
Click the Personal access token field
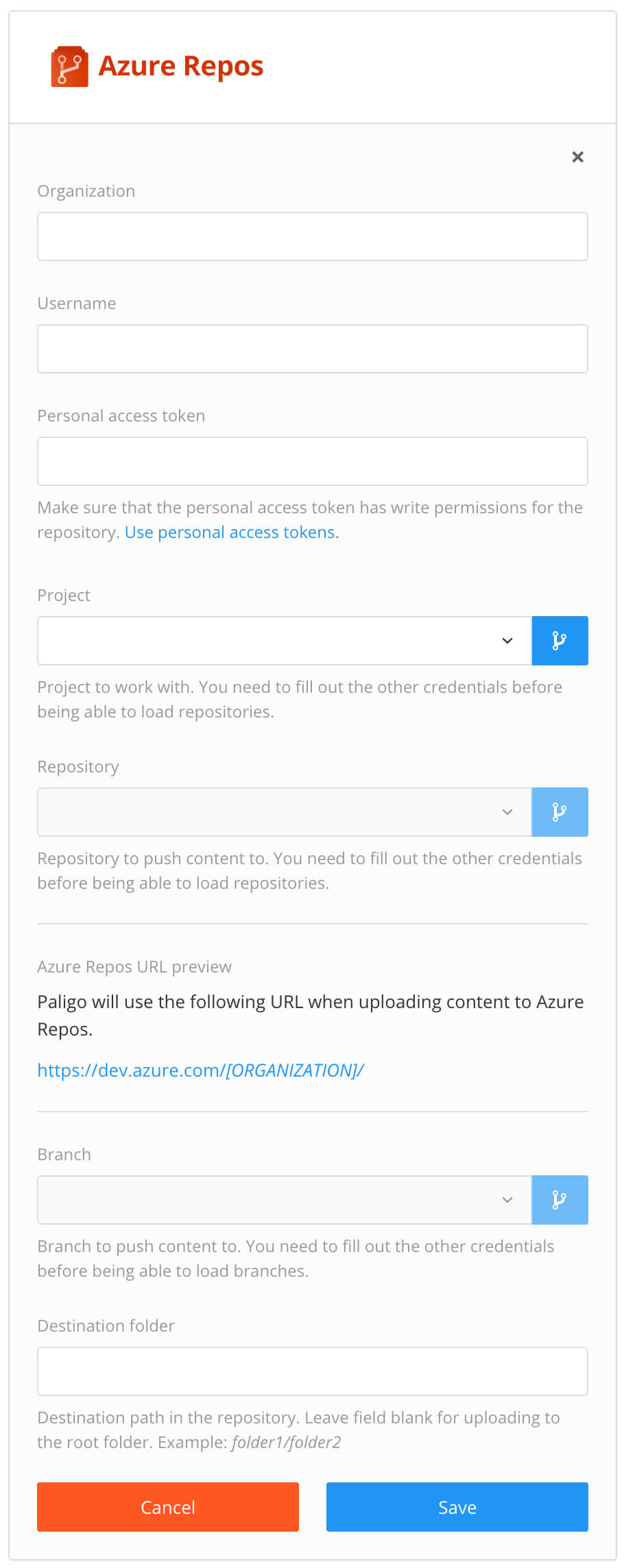click(x=312, y=461)
